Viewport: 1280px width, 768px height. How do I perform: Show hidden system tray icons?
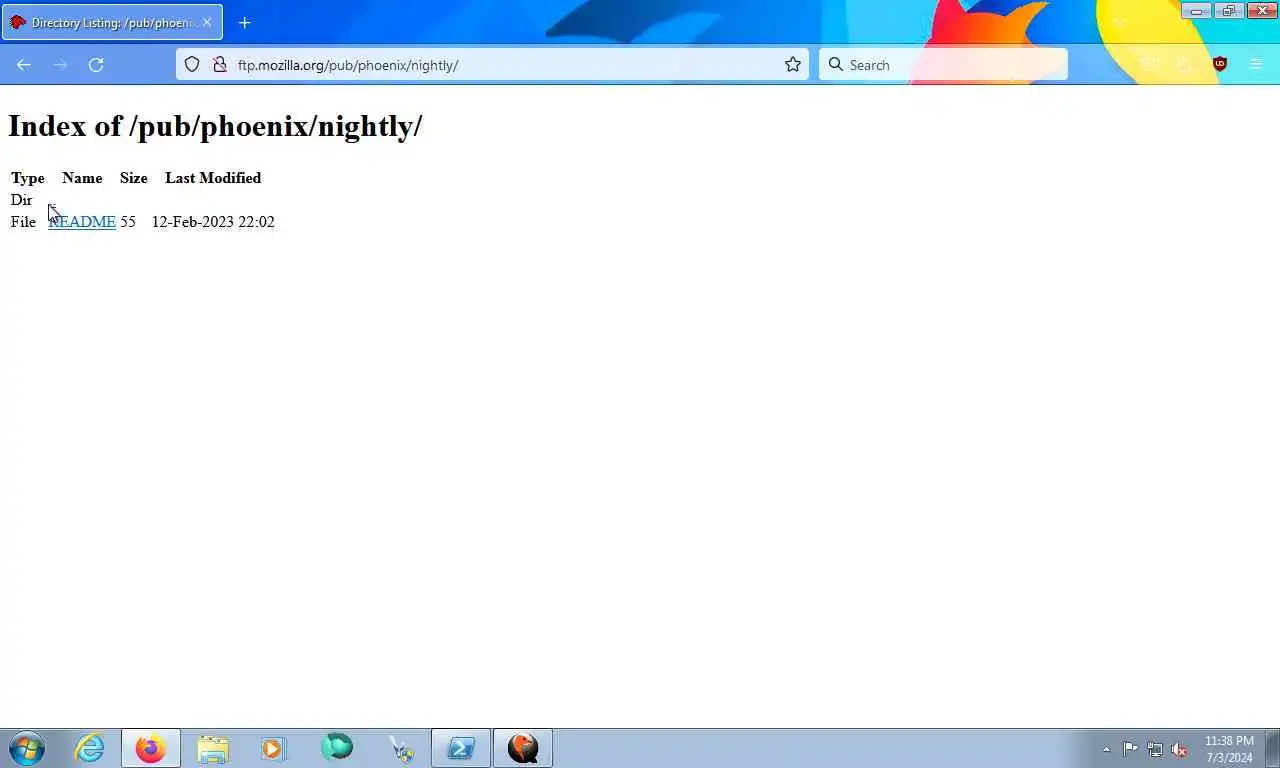pyautogui.click(x=1106, y=749)
